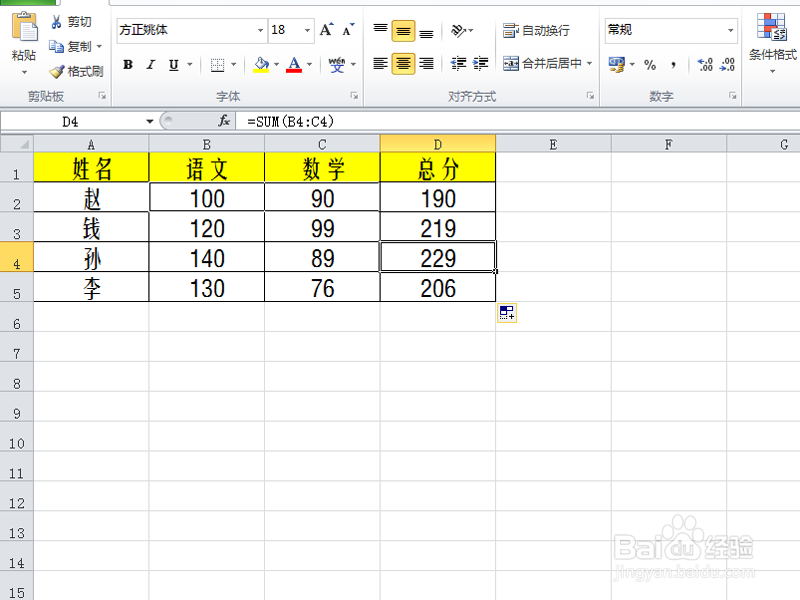Toggle Italic formatting

tap(151, 65)
